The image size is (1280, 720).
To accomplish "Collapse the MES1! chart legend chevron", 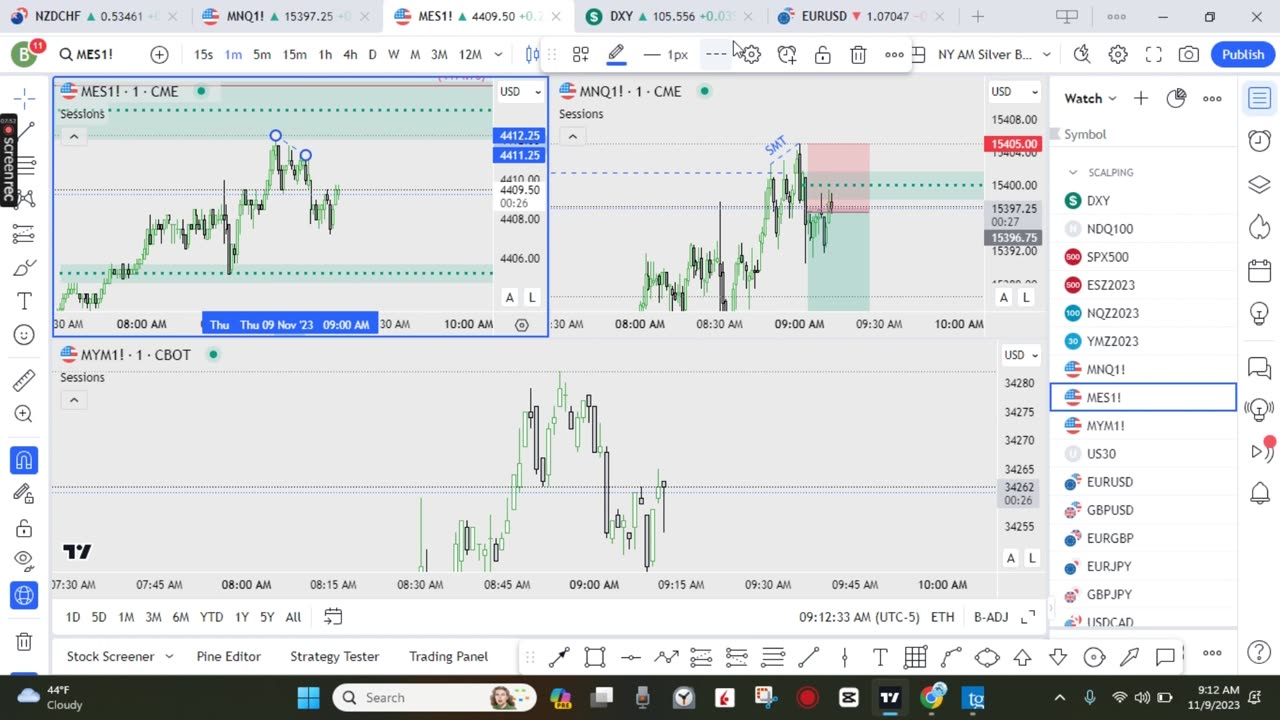I will 73,137.
